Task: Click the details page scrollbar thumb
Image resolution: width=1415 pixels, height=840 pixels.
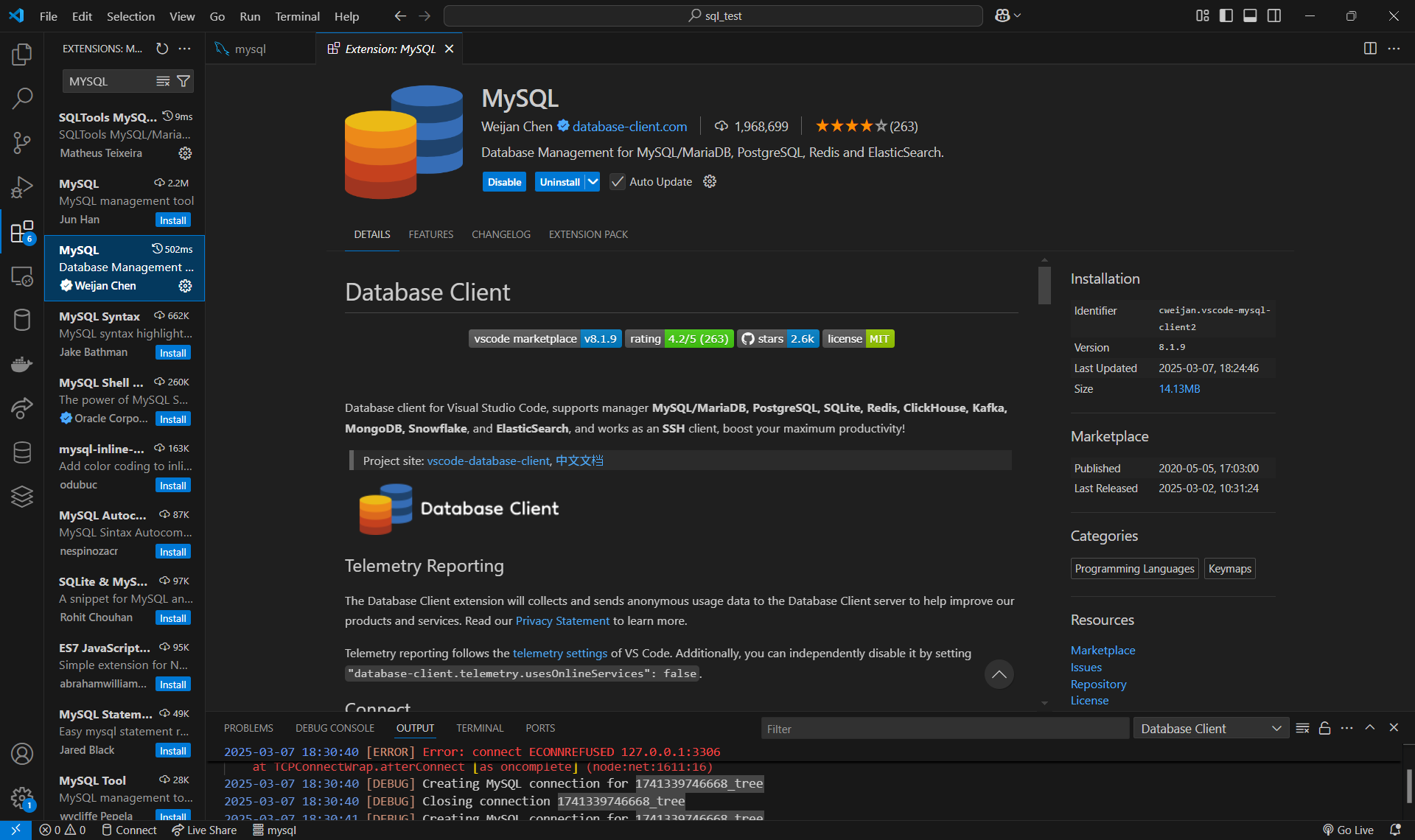Action: tap(1044, 284)
